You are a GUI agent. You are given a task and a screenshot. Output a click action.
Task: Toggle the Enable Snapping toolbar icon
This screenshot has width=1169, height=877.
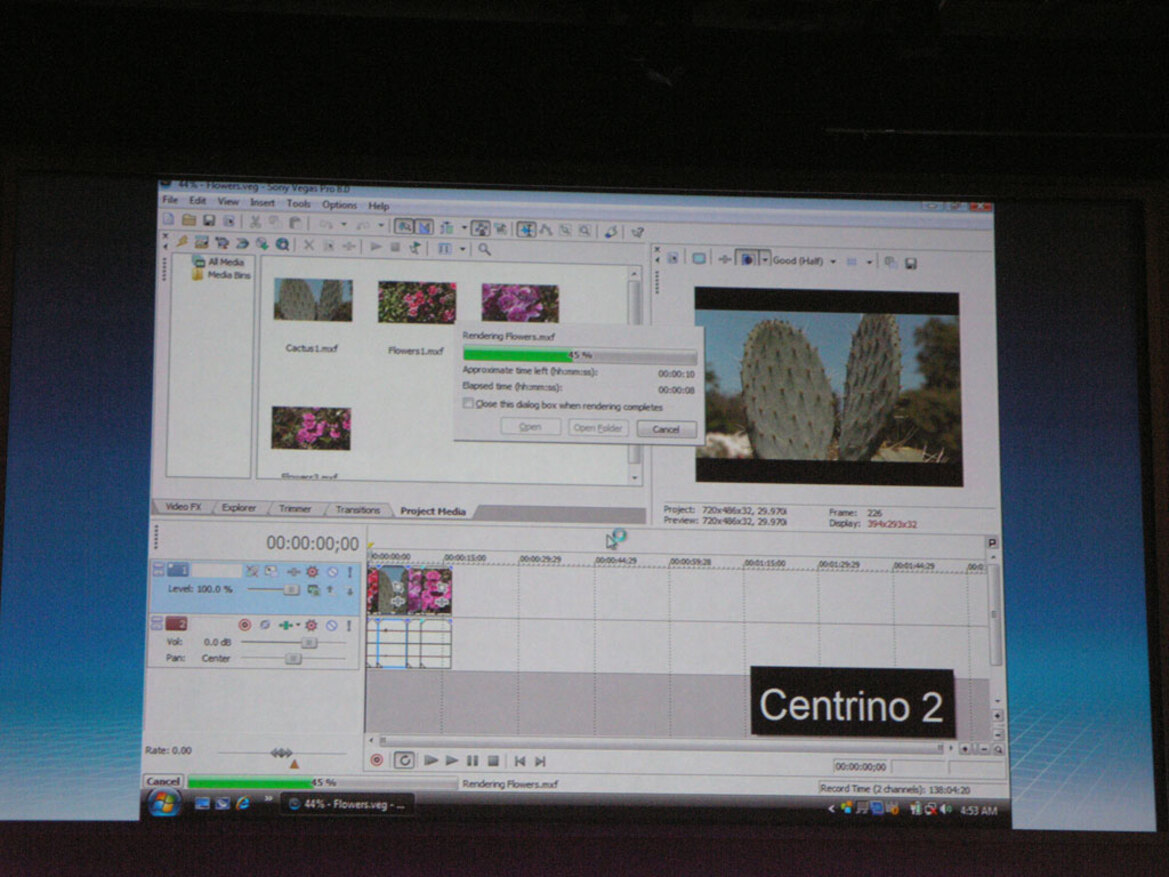click(404, 225)
